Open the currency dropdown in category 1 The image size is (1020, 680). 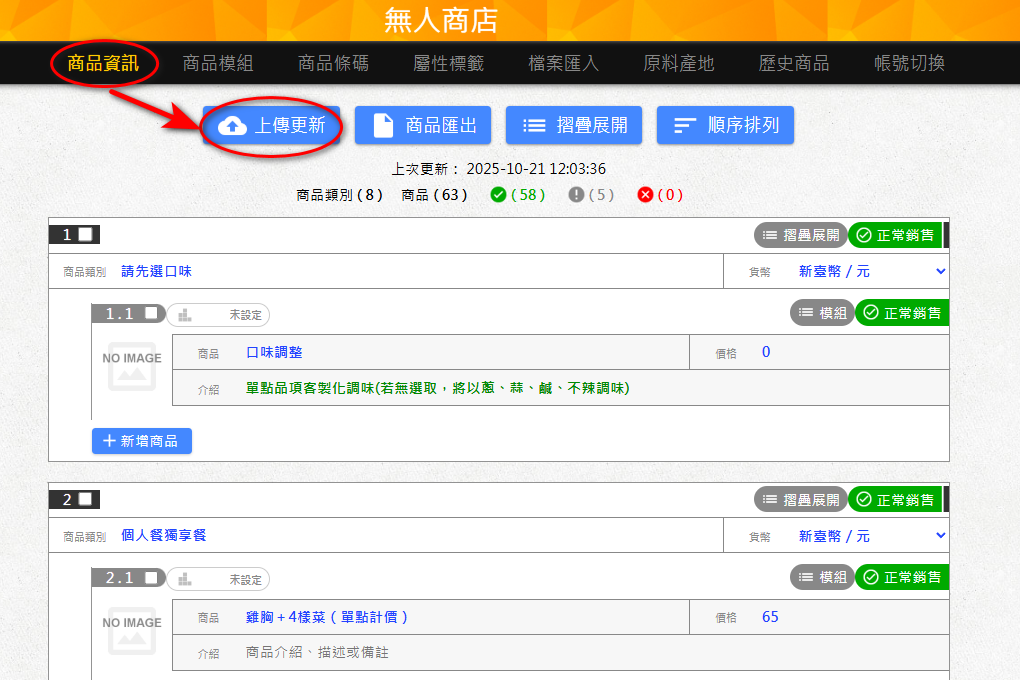(870, 271)
